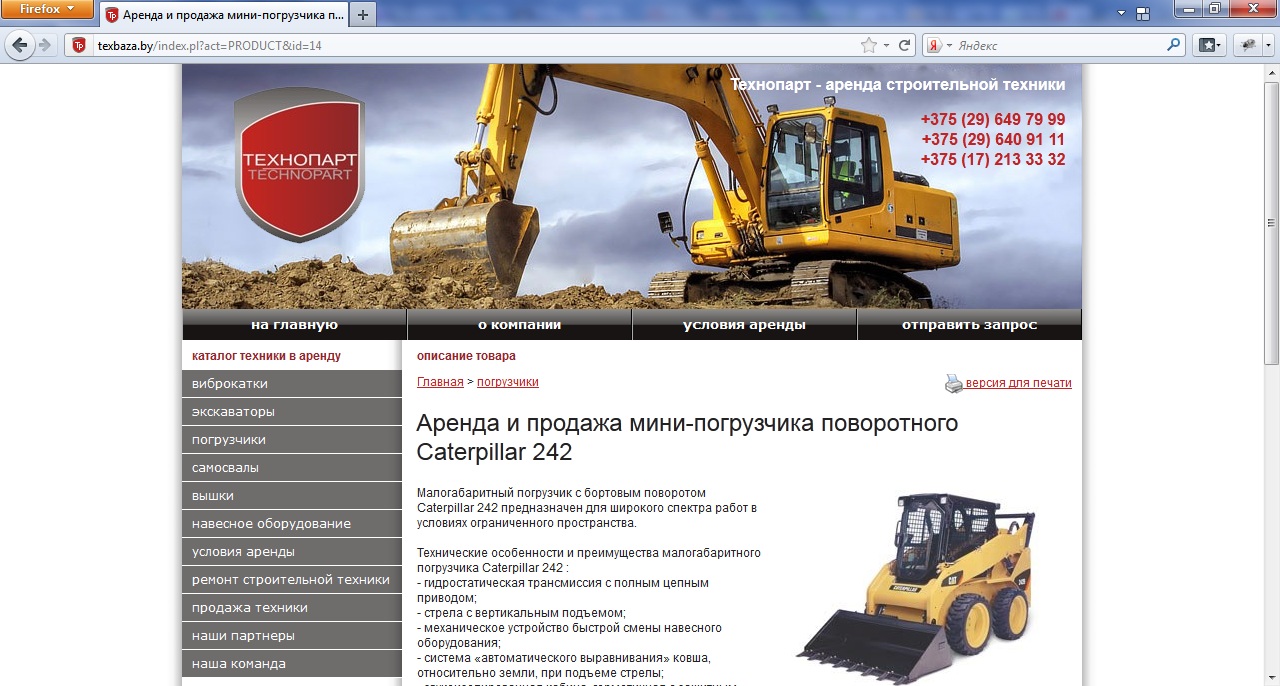Screen dimensions: 1280x686
Task: Go back with the browser back arrow
Action: (x=20, y=45)
